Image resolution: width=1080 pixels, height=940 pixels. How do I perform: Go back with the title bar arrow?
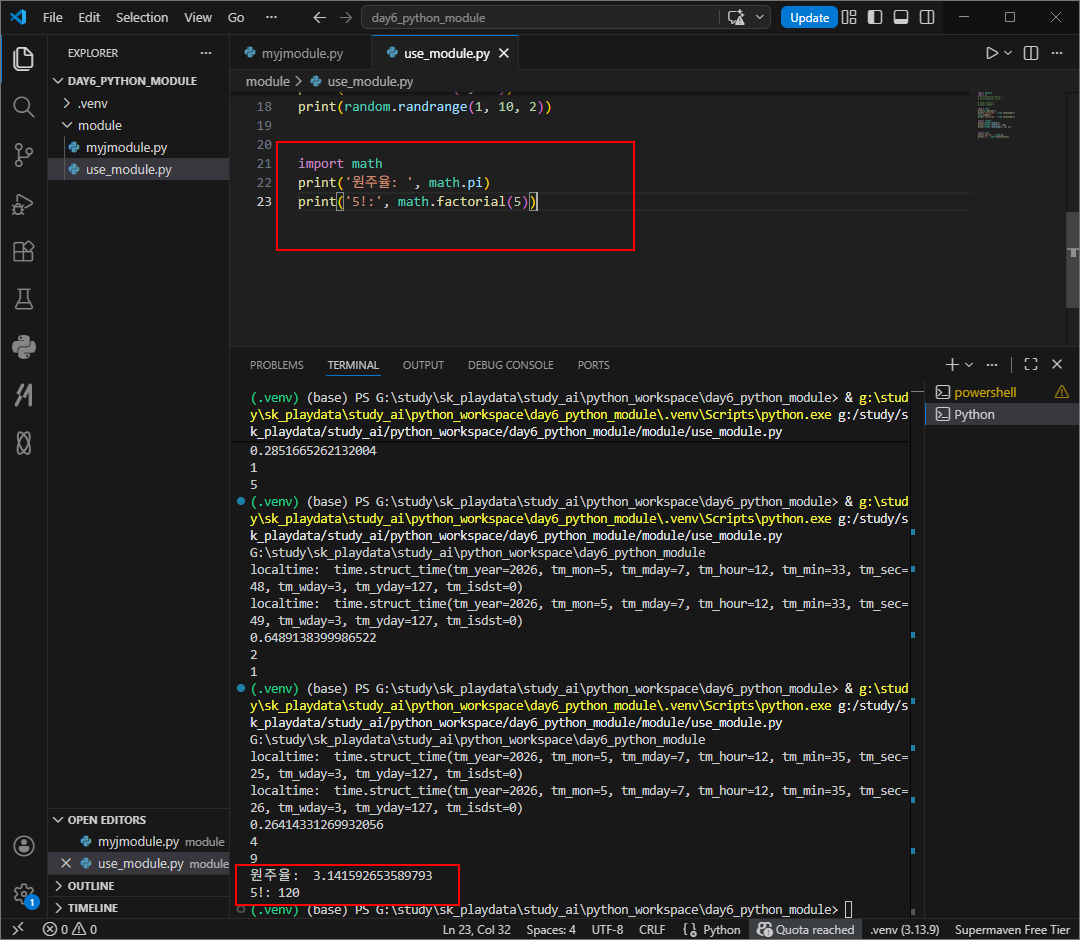coord(320,17)
